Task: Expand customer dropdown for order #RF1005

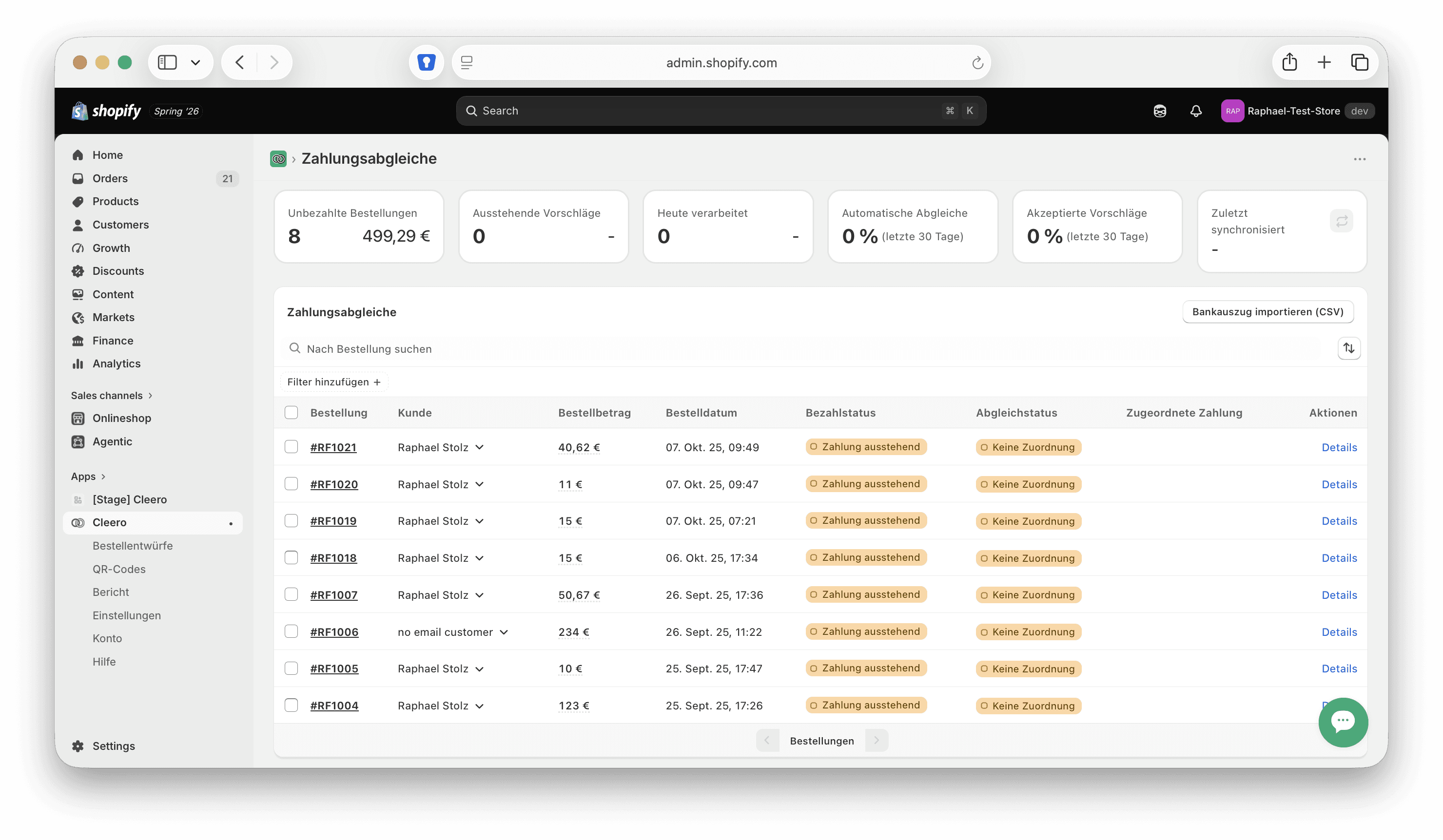Action: click(x=479, y=669)
